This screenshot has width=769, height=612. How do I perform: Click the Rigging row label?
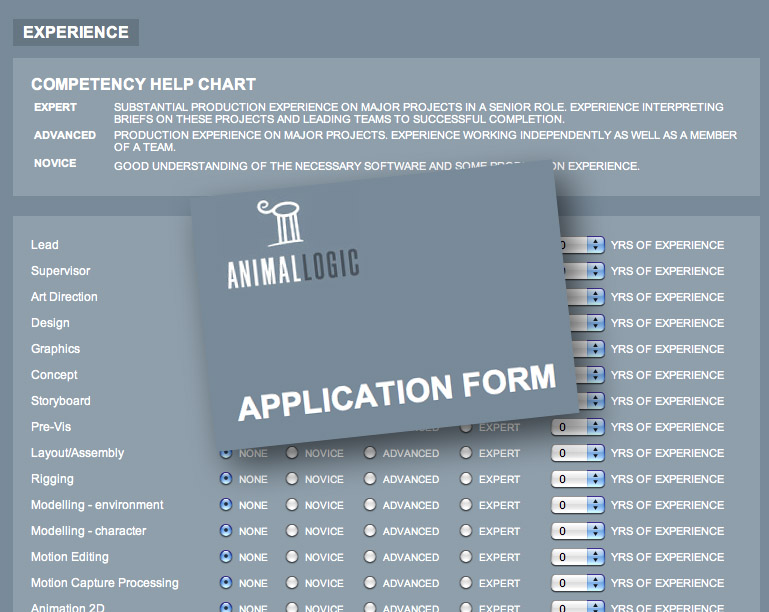(52, 479)
